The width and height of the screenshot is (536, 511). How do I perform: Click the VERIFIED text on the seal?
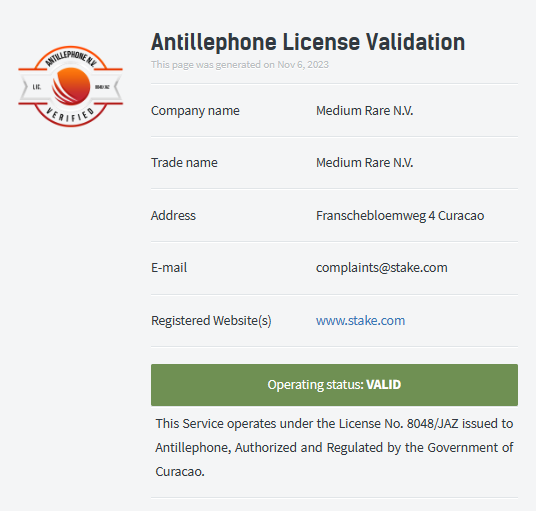coord(70,115)
